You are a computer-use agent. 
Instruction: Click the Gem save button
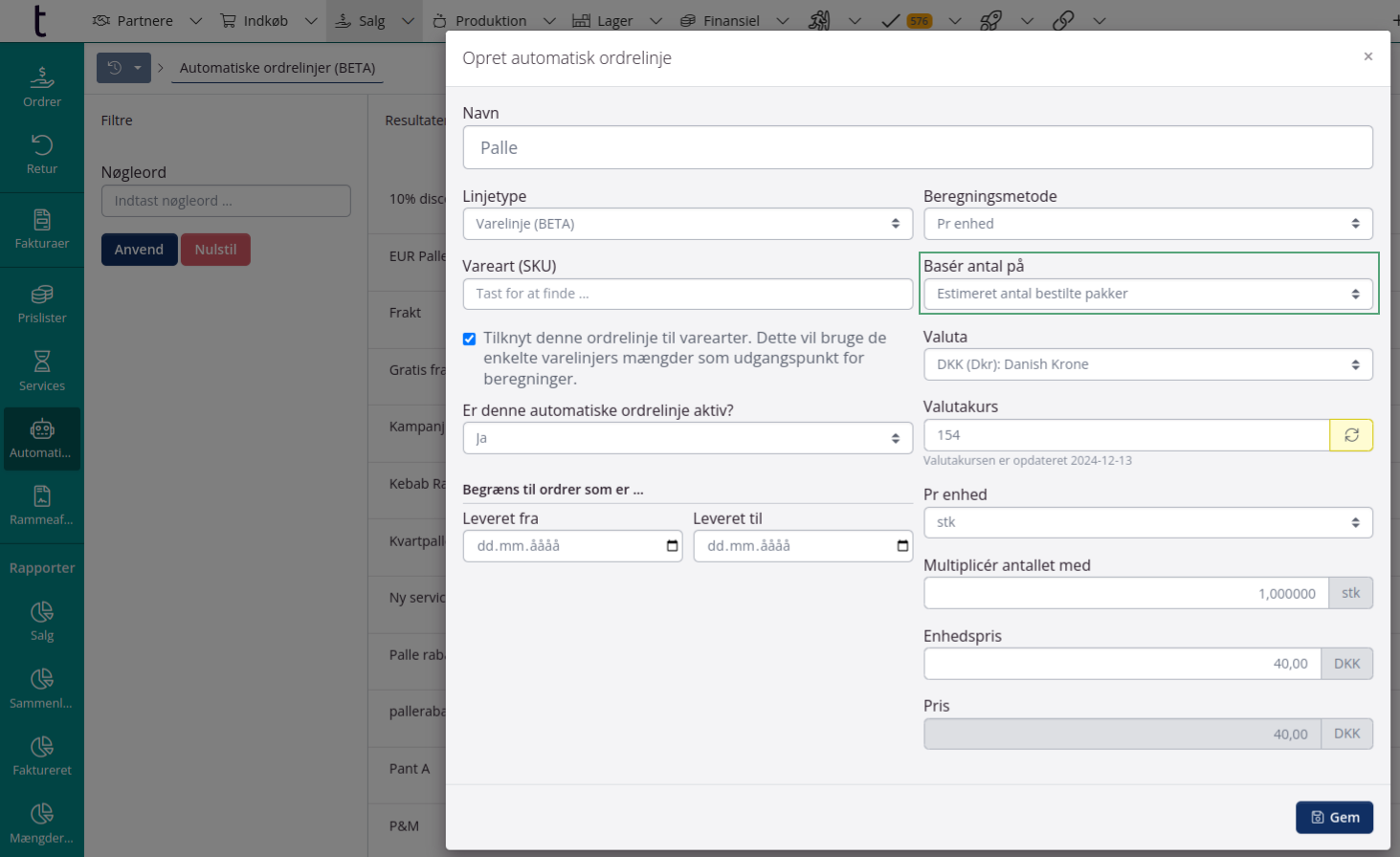1334,817
